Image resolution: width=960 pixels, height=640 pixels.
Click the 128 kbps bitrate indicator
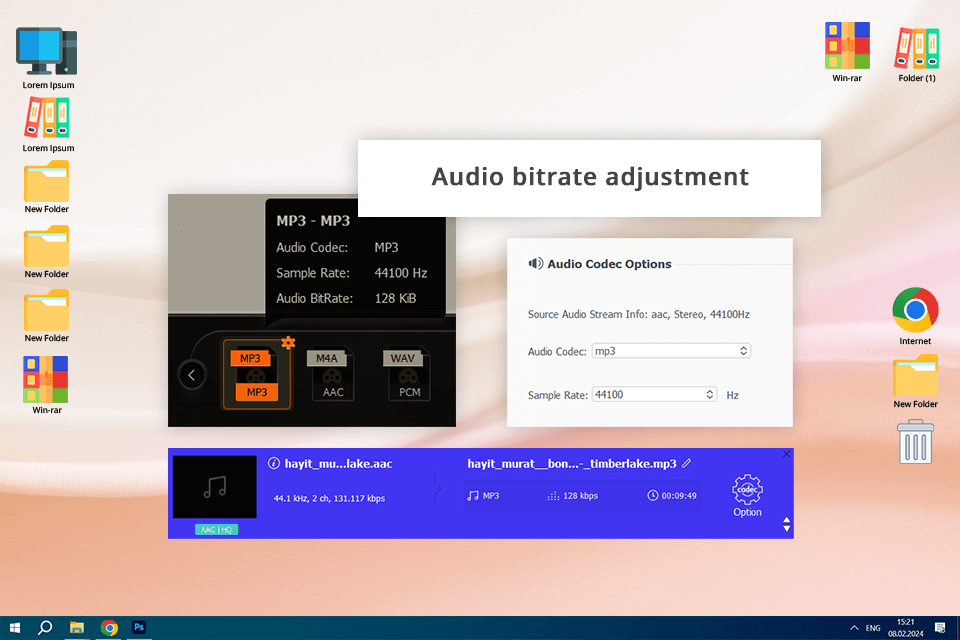coord(572,495)
